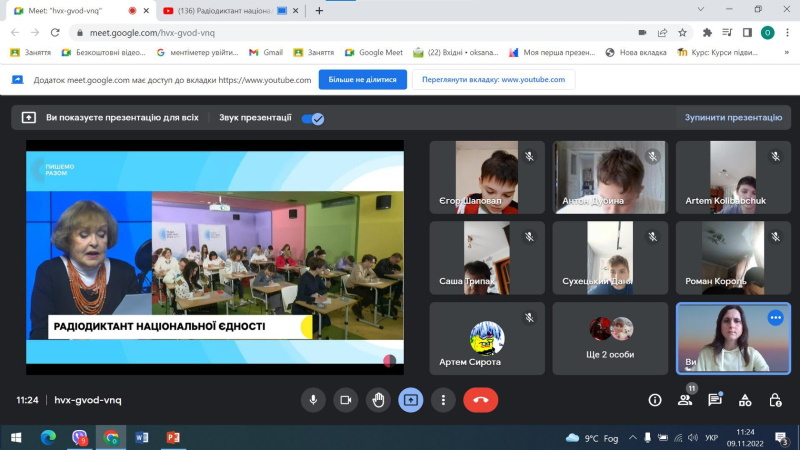Click Переглянути вкладку: www.youtube.com button

pyautogui.click(x=493, y=80)
